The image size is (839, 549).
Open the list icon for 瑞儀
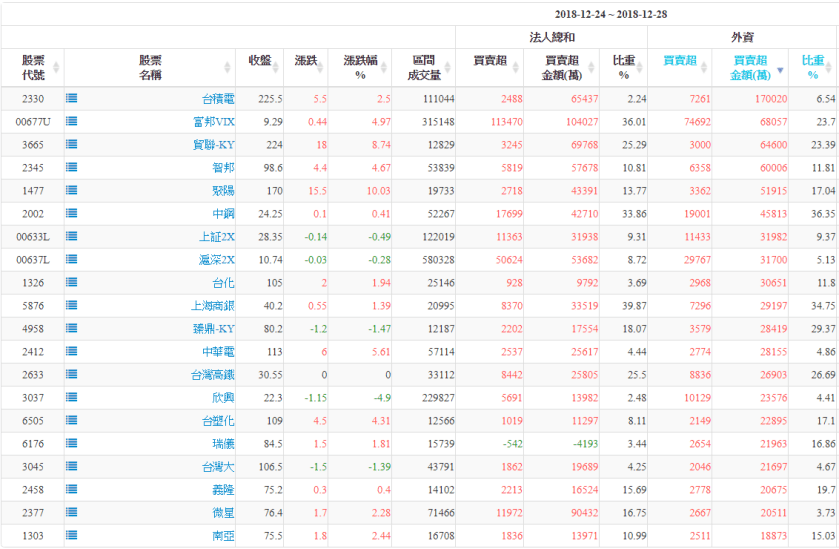tap(72, 443)
